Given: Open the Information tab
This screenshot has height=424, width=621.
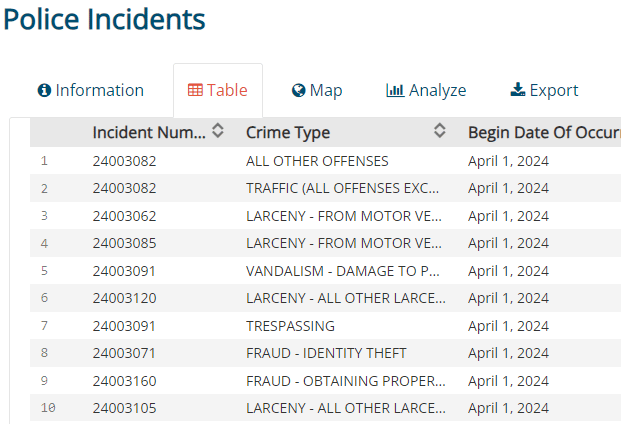Looking at the screenshot, I should 90,90.
